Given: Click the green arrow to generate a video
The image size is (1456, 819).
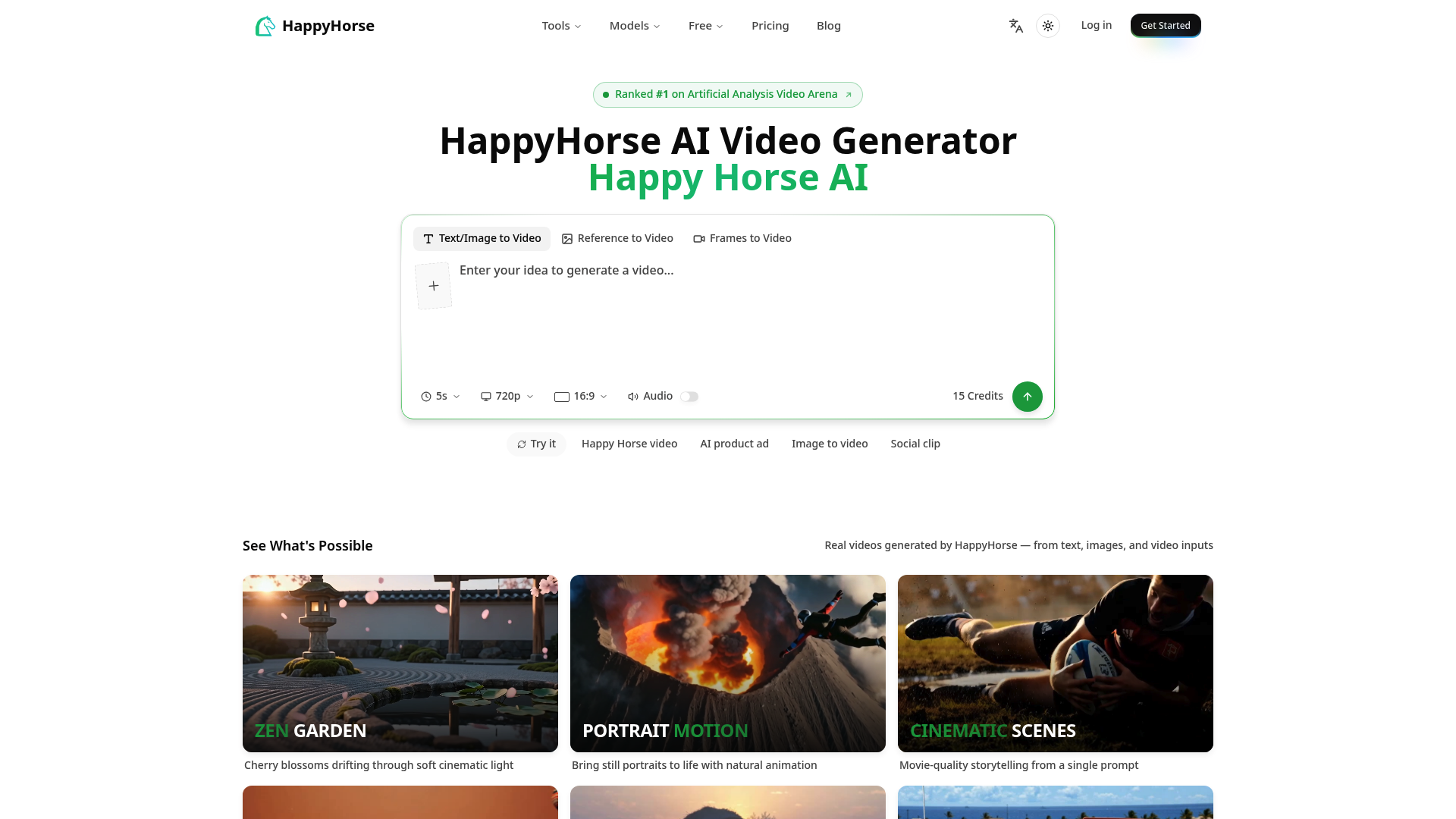Looking at the screenshot, I should click(x=1027, y=396).
